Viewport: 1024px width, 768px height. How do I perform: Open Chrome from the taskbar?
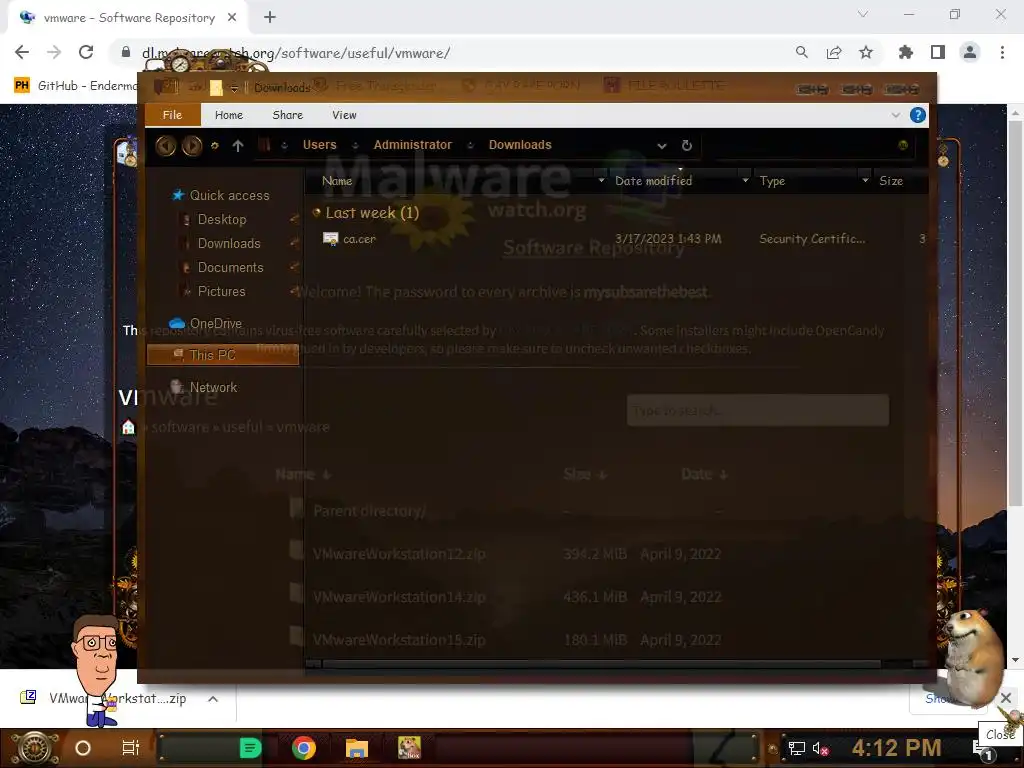304,748
